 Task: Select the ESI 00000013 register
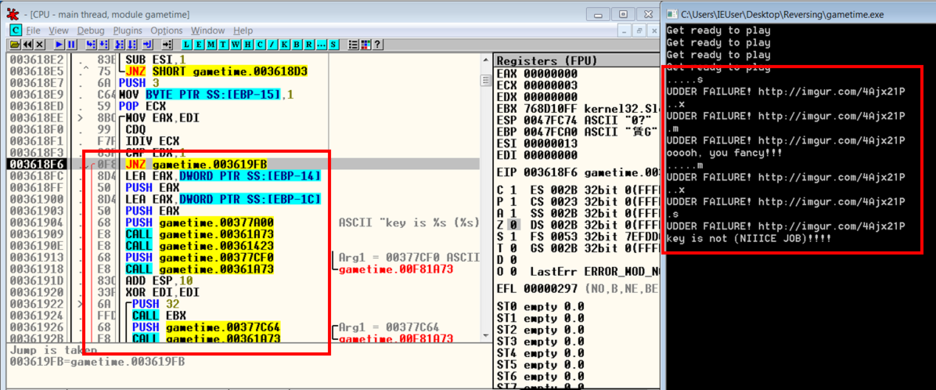(537, 143)
